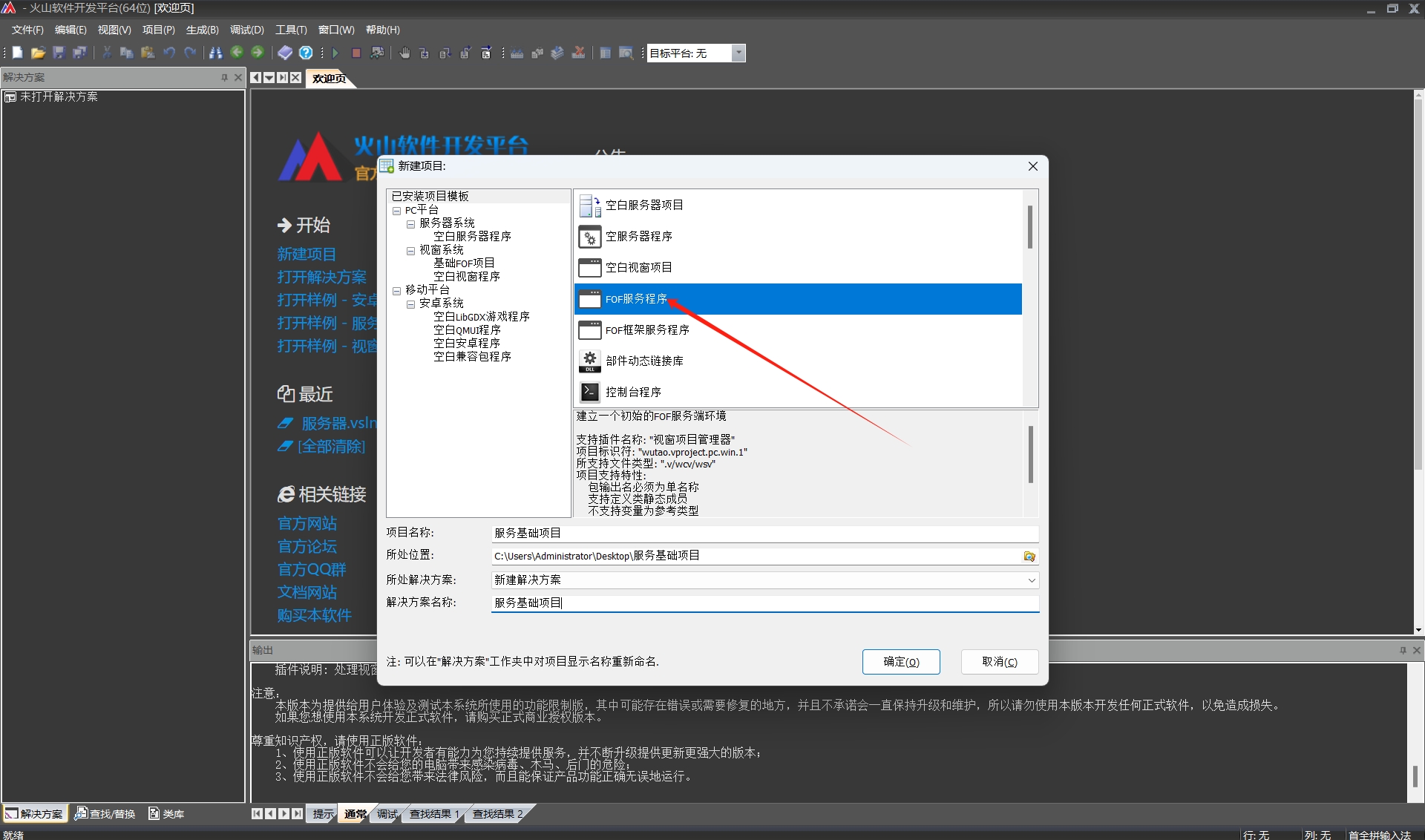Click the 所处位置 path field
This screenshot has height=840, width=1425.
pyautogui.click(x=756, y=556)
